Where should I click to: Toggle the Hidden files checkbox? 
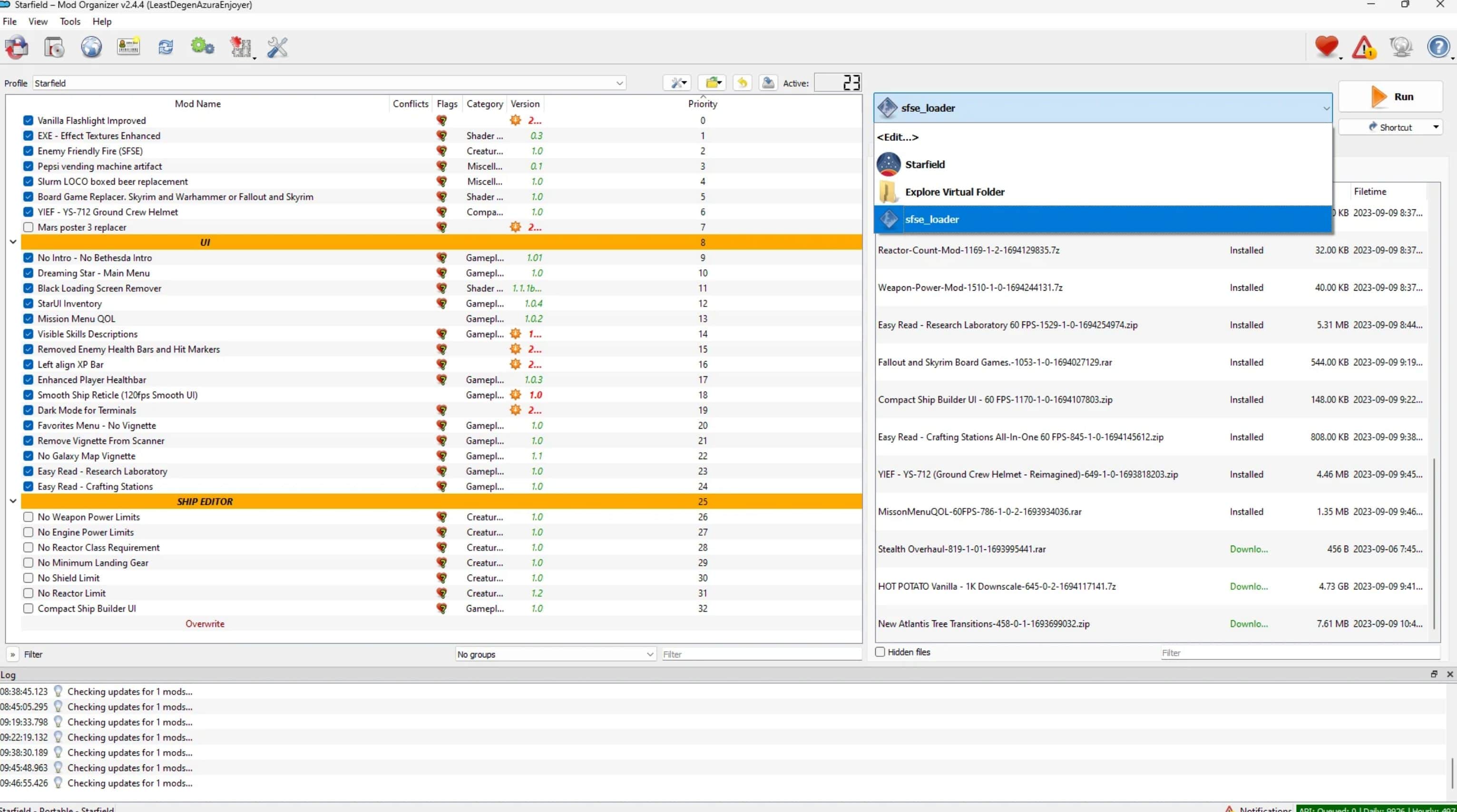tap(880, 652)
